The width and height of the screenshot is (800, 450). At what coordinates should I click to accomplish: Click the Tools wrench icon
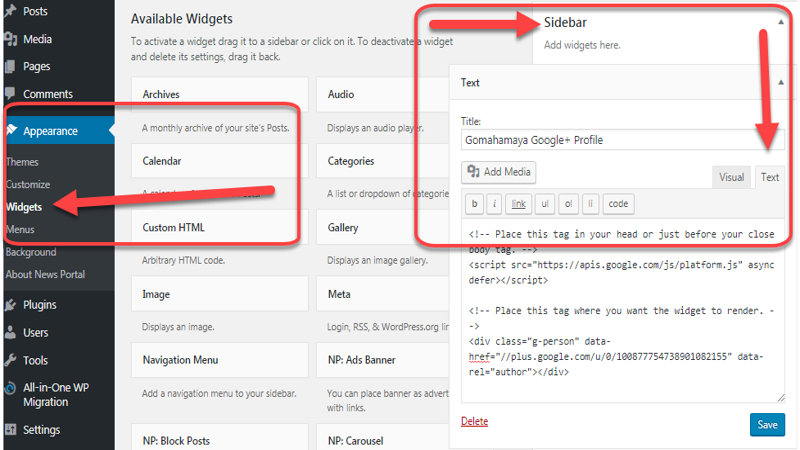click(10, 360)
